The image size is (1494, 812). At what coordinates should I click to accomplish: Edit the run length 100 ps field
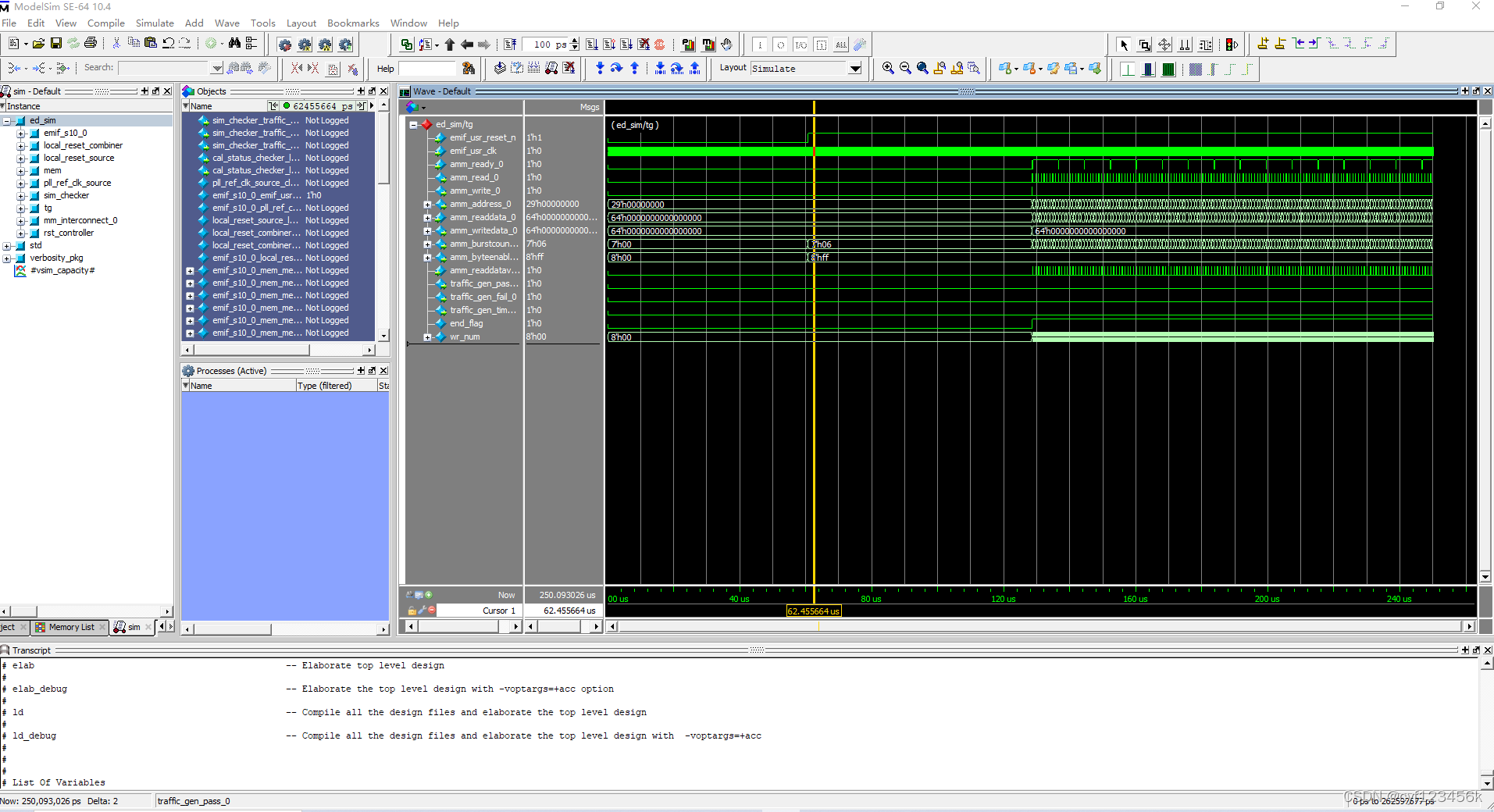[x=546, y=45]
